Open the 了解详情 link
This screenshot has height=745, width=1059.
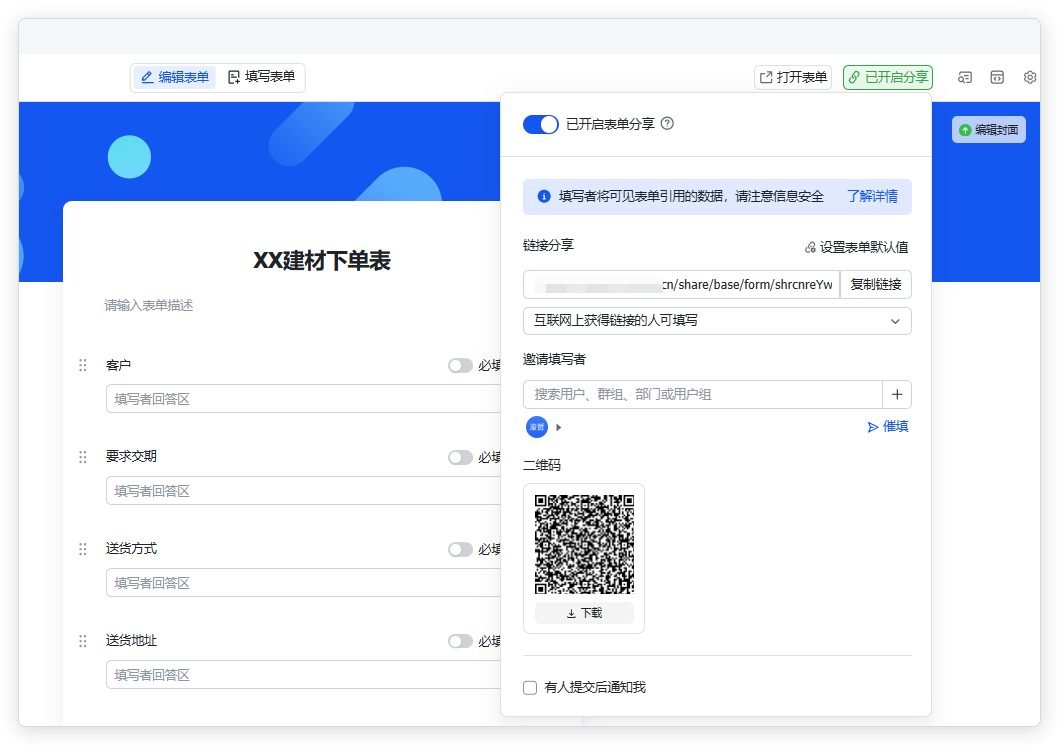(872, 196)
